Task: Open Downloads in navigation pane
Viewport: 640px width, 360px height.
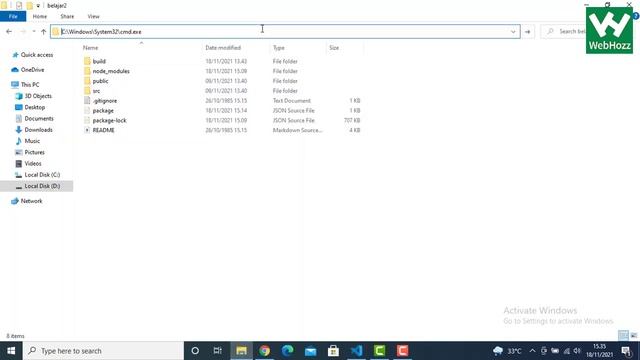Action: 38,130
